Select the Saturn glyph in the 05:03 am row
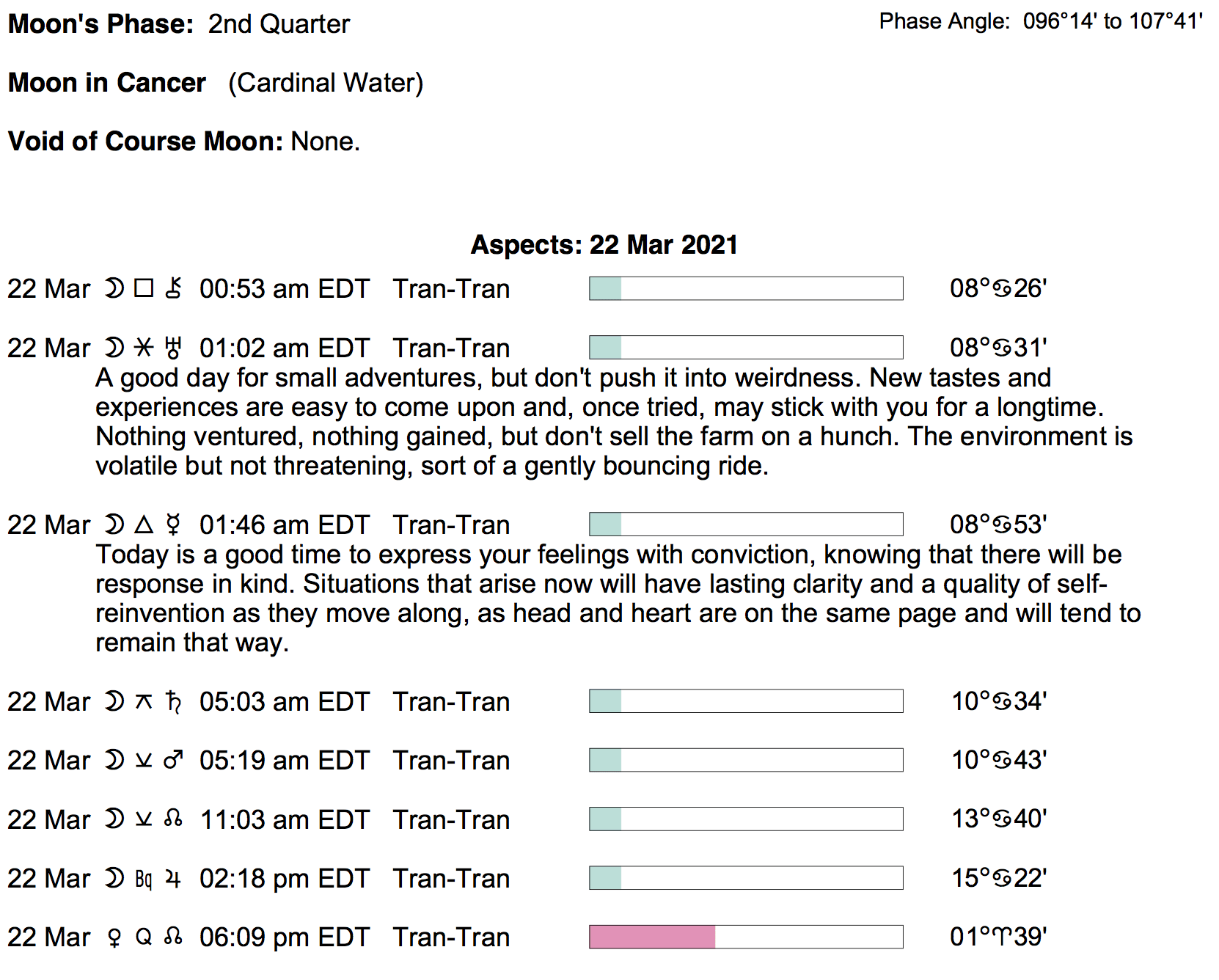1219x980 pixels. click(x=173, y=701)
